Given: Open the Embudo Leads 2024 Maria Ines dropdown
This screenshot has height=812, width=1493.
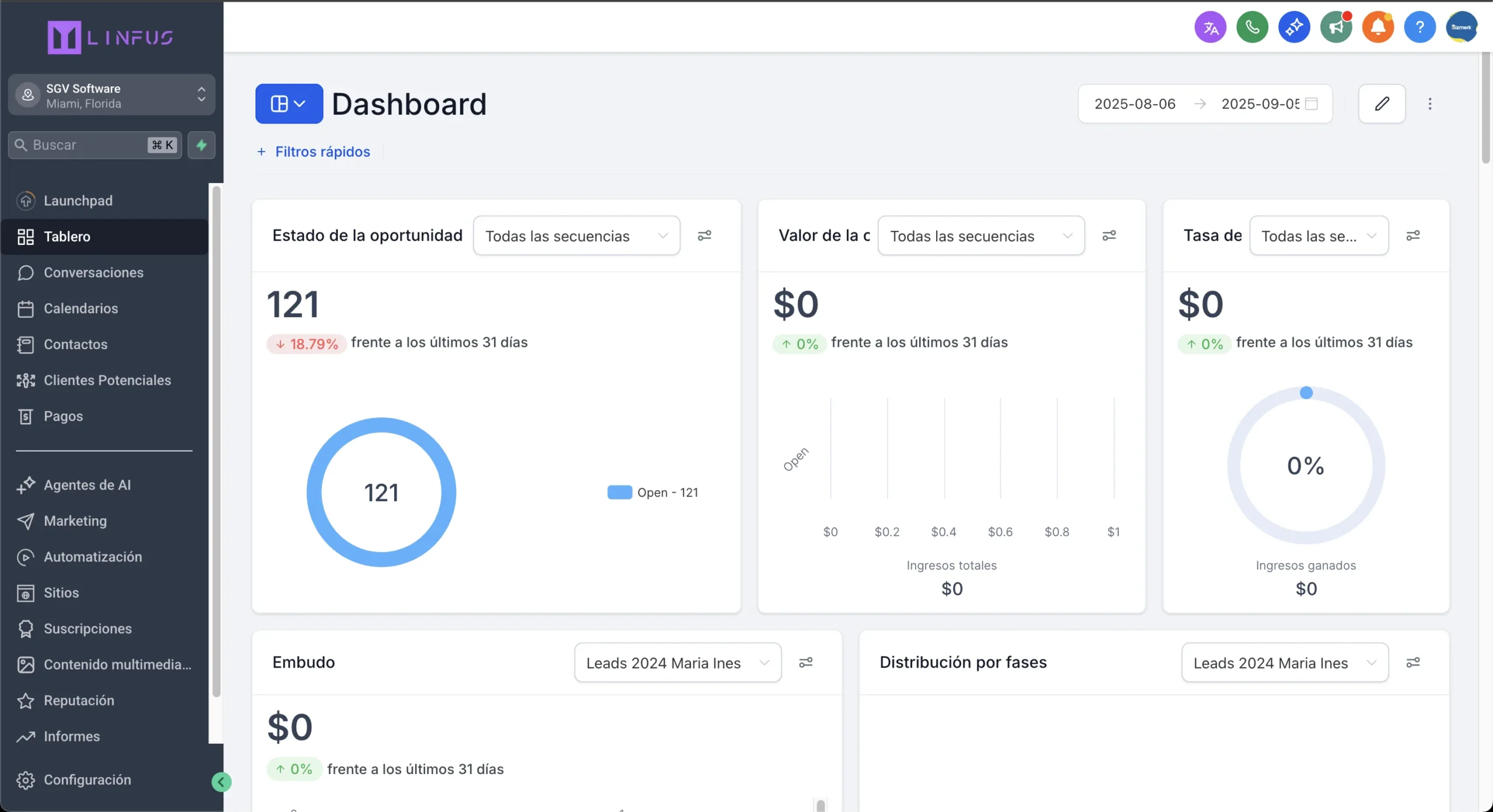Looking at the screenshot, I should pyautogui.click(x=677, y=663).
